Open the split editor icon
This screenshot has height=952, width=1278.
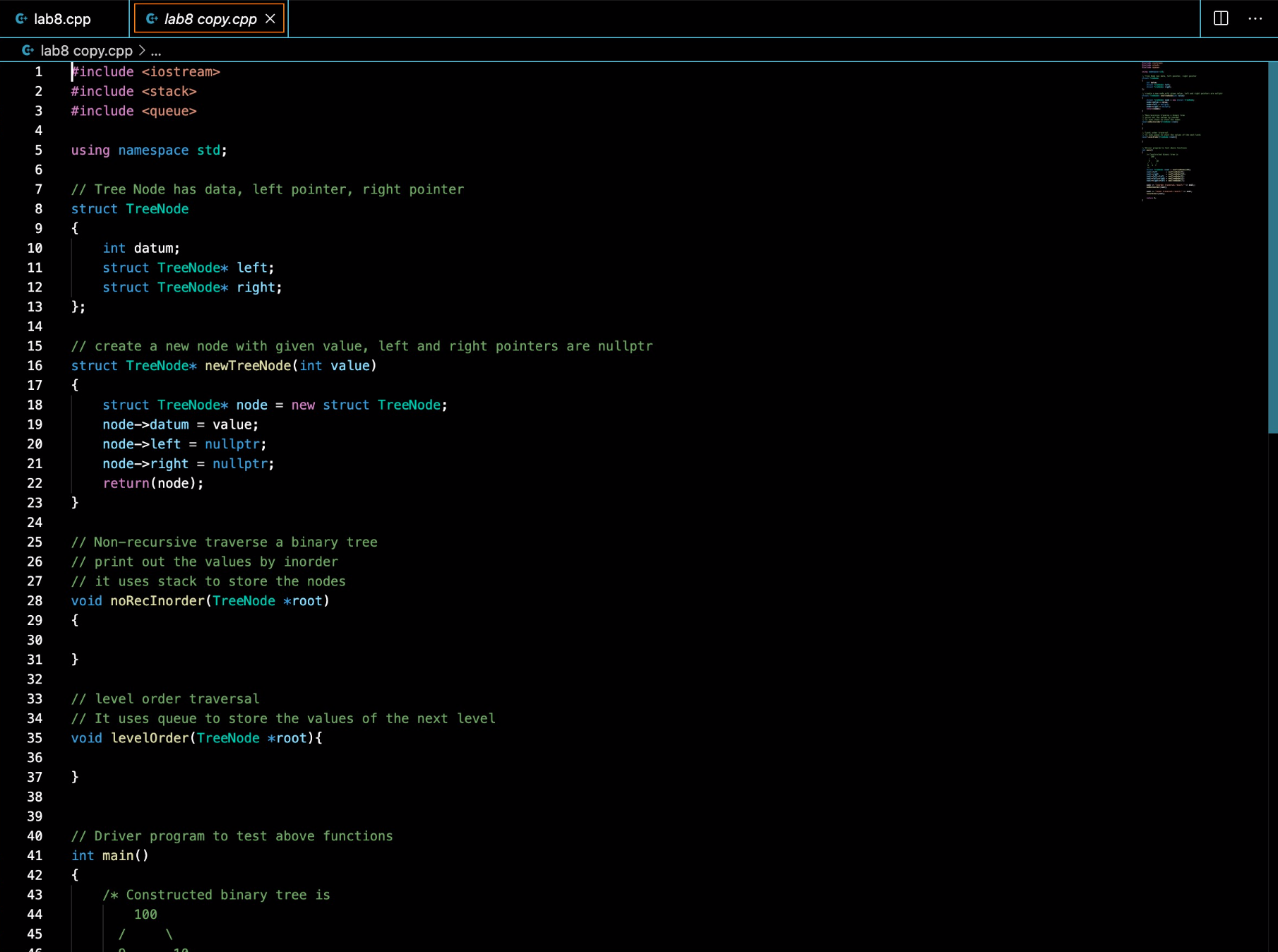pos(1221,18)
